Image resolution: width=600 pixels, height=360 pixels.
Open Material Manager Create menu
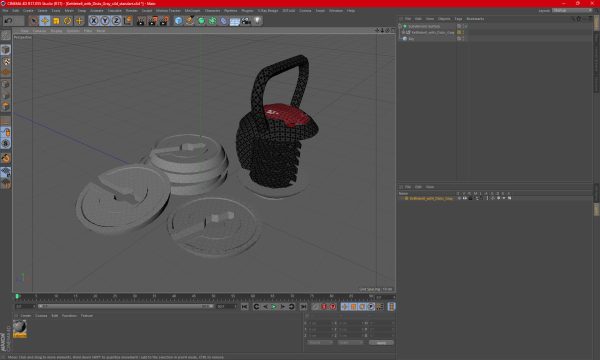pyautogui.click(x=26, y=316)
